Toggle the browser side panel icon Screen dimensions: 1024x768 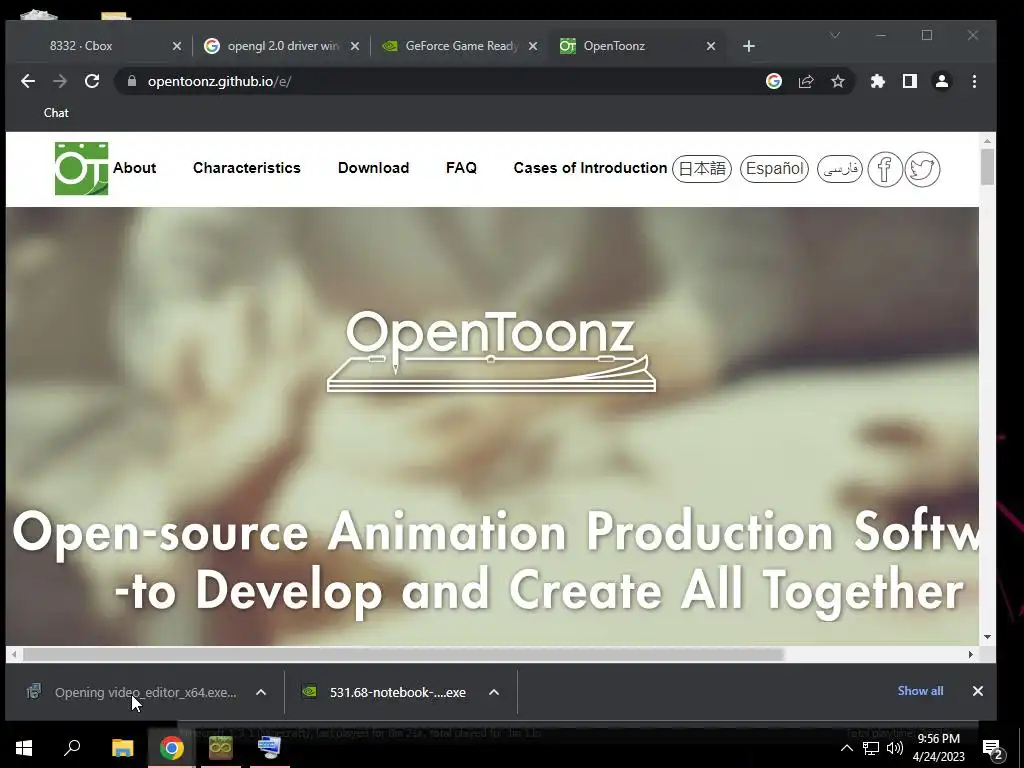click(x=910, y=81)
